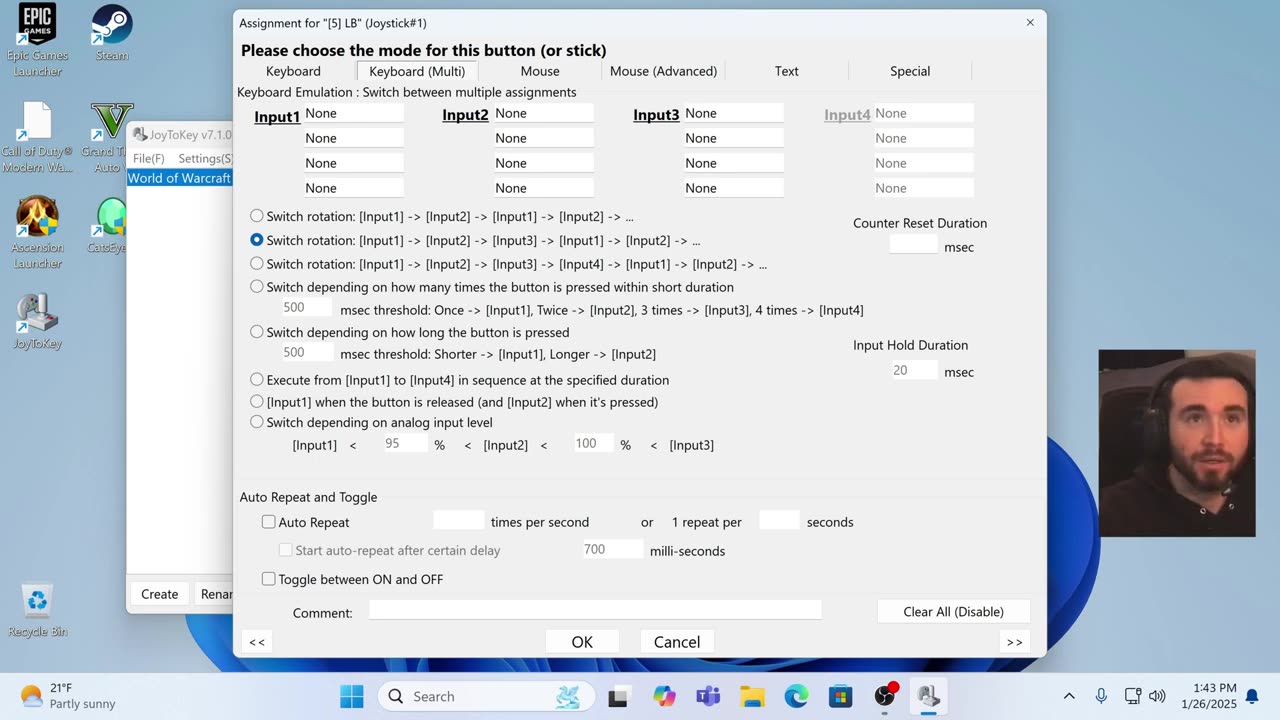
Task: Click the Comment text field
Action: [x=595, y=610]
